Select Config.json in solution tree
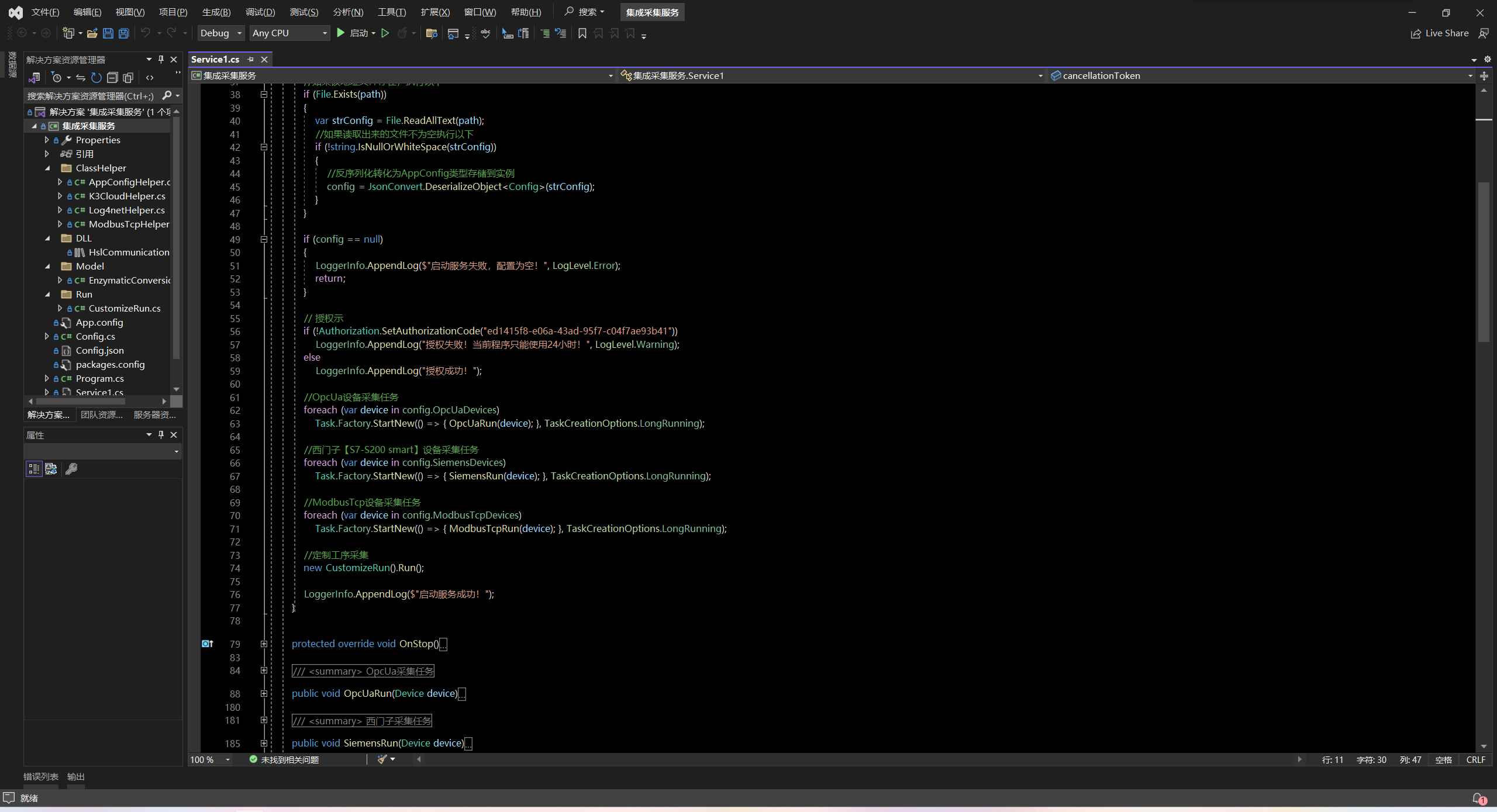This screenshot has width=1497, height=812. click(99, 350)
